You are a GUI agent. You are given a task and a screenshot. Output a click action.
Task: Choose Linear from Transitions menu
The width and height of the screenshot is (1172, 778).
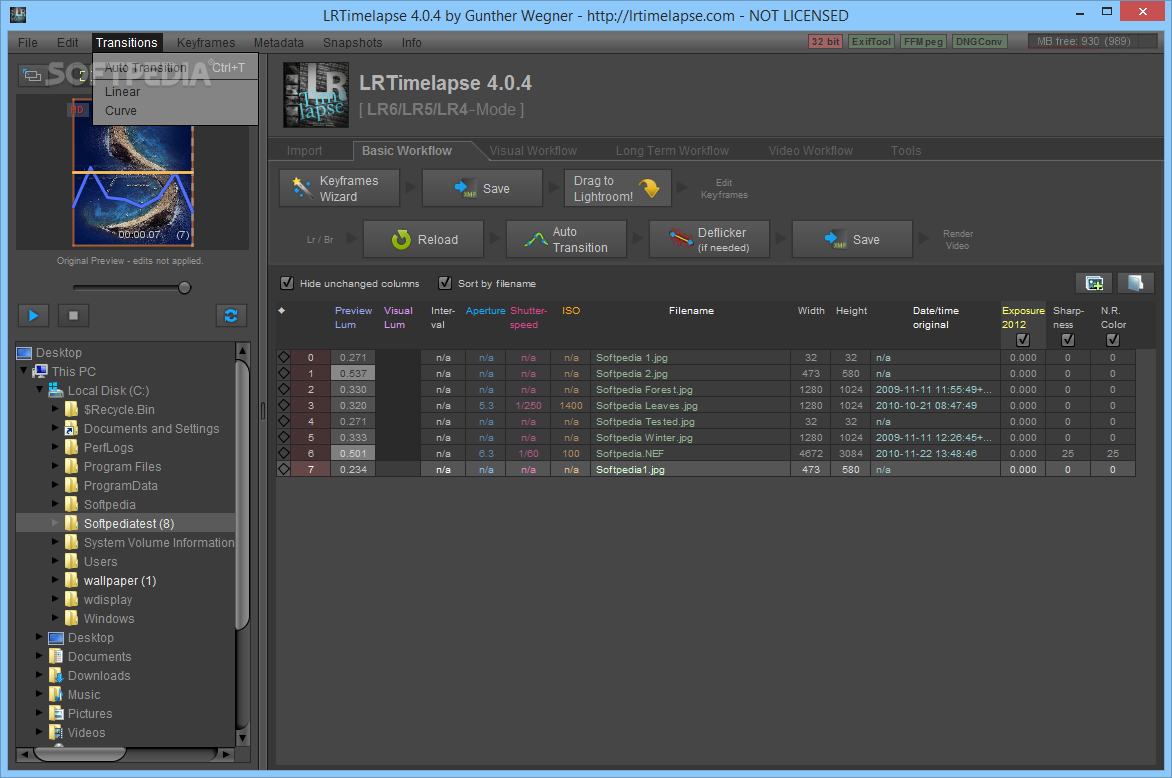coord(175,91)
